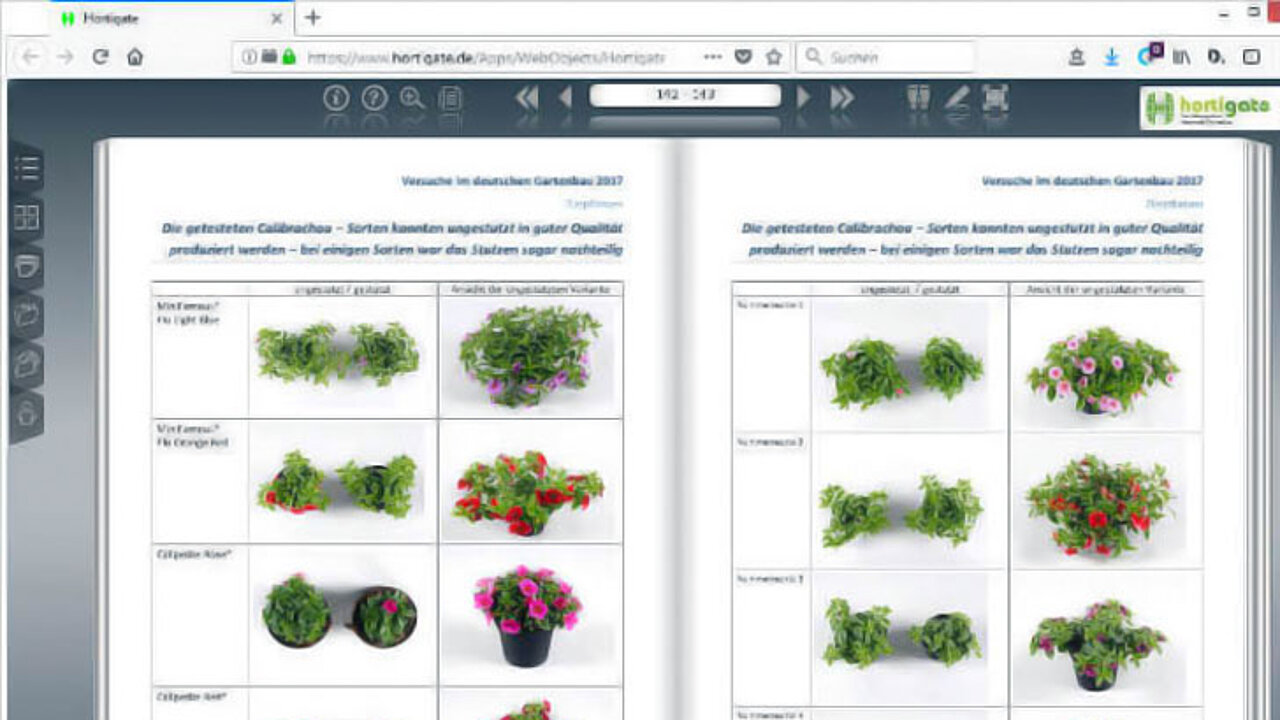Go back in browser history
1280x720 pixels.
(x=30, y=57)
